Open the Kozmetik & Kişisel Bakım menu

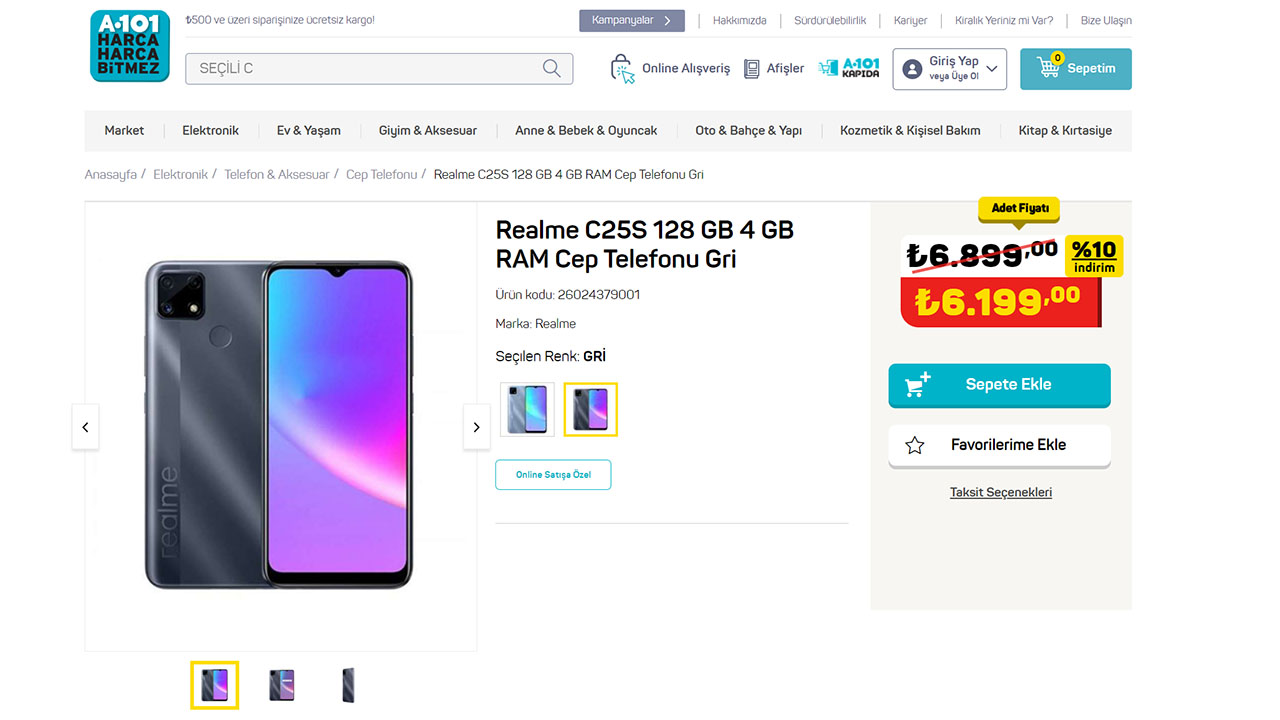[x=910, y=130]
